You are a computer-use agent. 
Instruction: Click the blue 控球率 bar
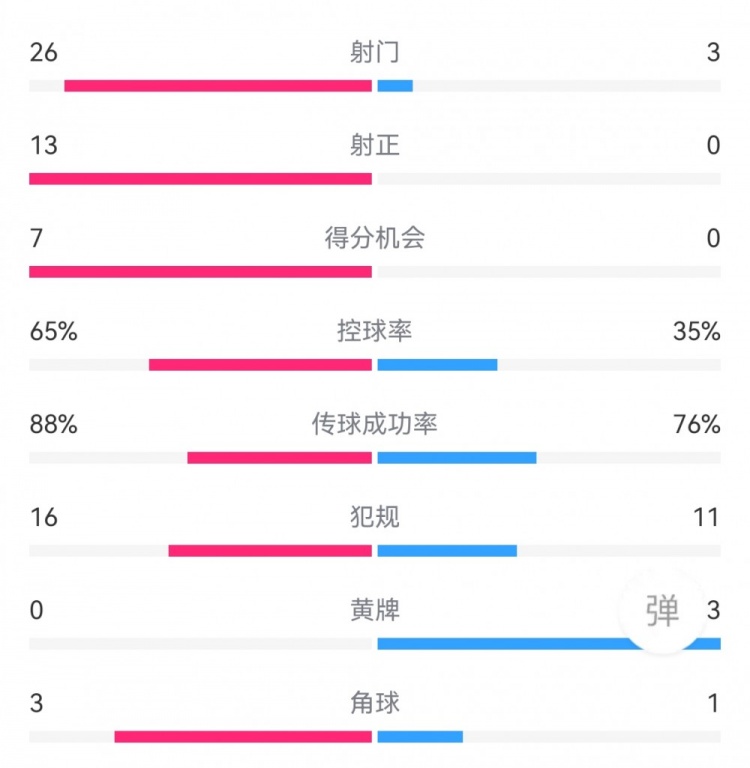pyautogui.click(x=437, y=364)
